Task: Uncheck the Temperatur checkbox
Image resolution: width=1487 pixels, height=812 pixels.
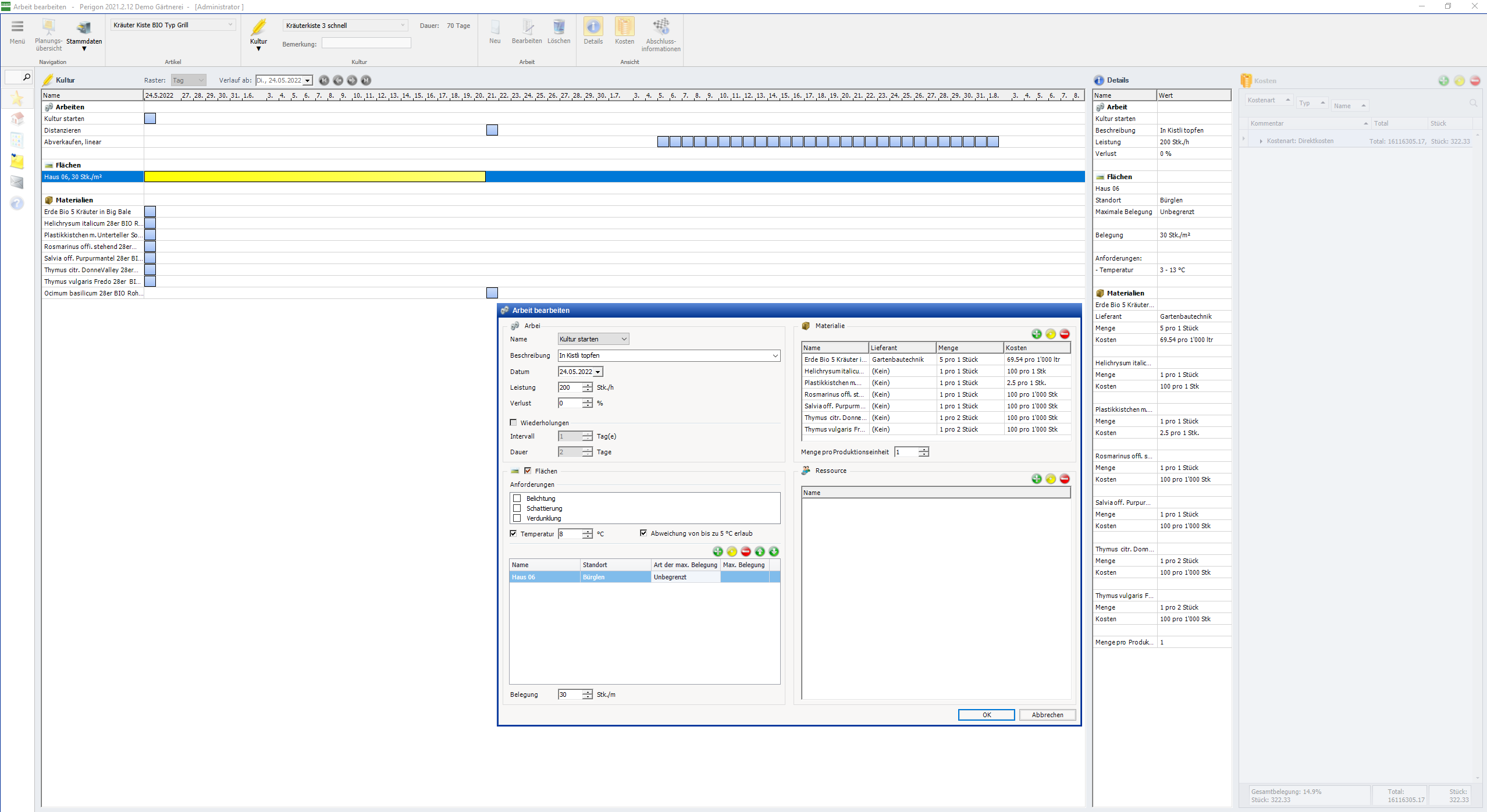Action: 513,533
